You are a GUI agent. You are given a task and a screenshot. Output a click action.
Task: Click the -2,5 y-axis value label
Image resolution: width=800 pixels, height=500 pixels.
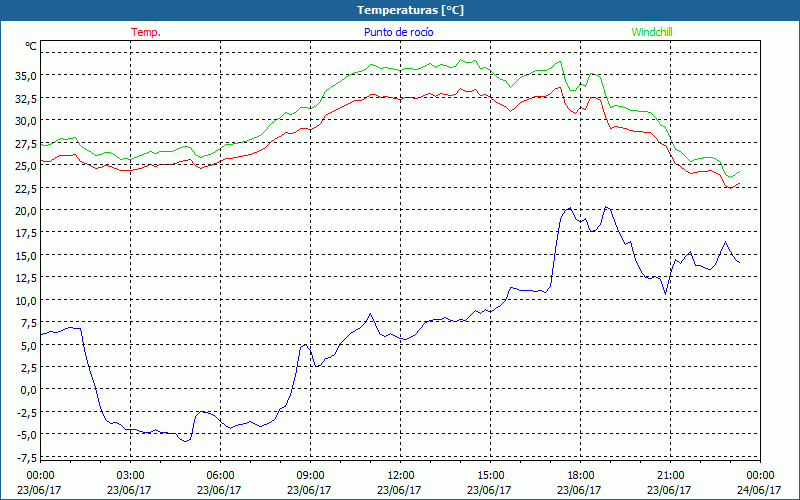25,413
